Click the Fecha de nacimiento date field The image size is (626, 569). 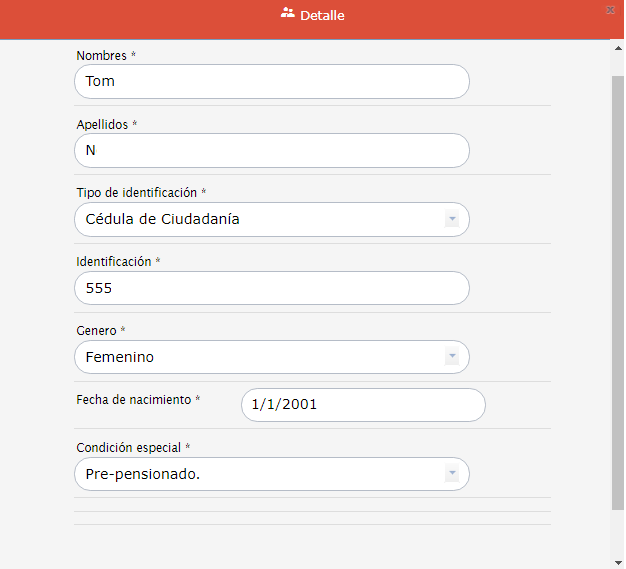tap(363, 404)
